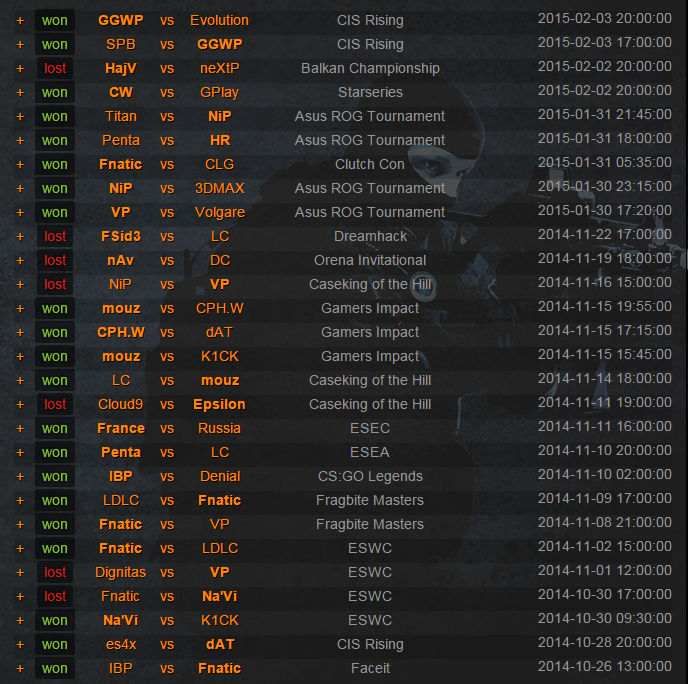Open team France link
The image size is (688, 684).
pos(121,428)
